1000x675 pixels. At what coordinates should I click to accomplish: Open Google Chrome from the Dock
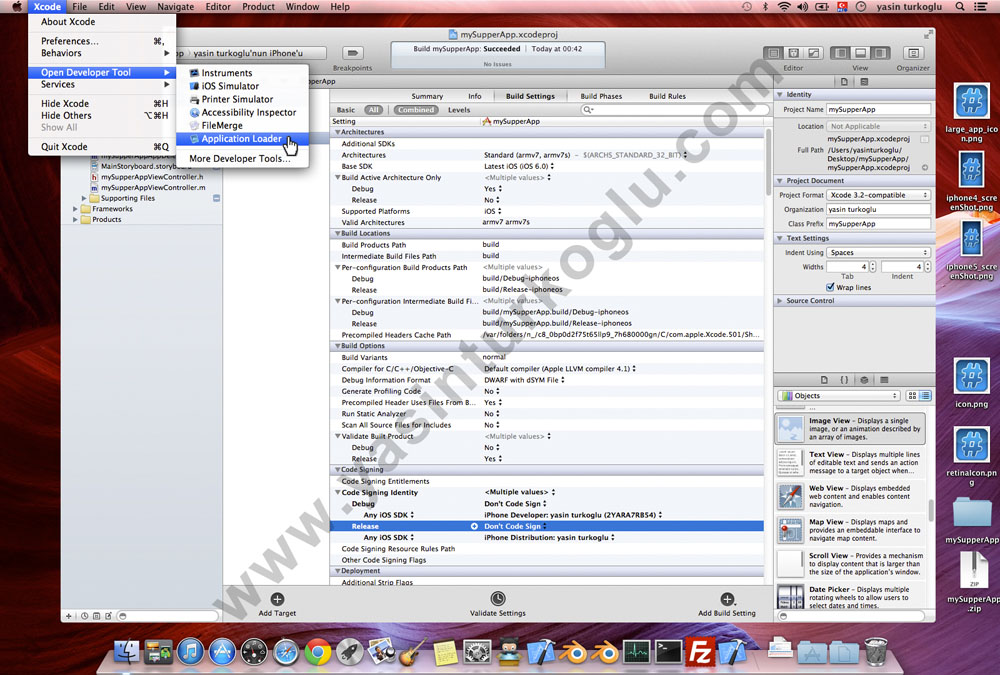point(318,651)
